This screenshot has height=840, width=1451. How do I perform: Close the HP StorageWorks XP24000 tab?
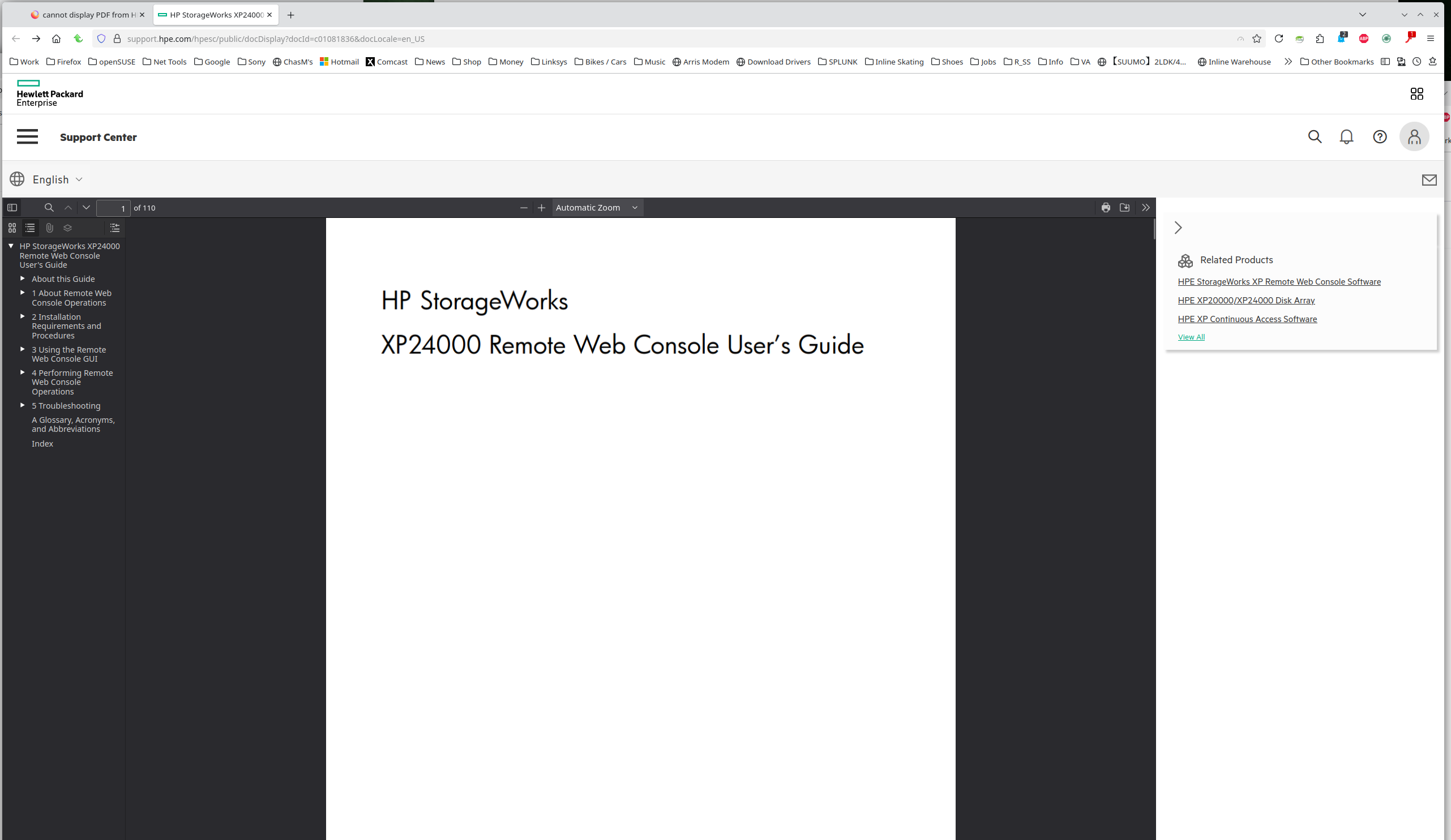pyautogui.click(x=269, y=15)
